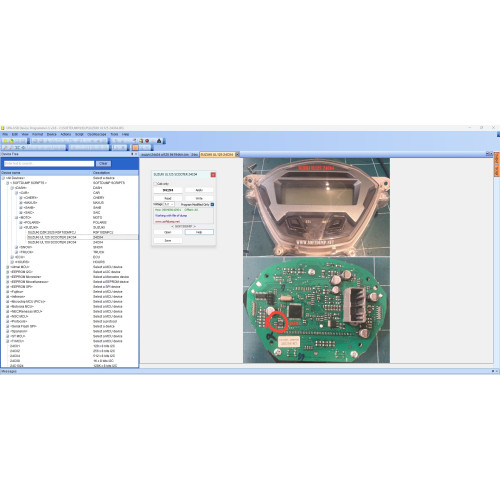The height and width of the screenshot is (500, 500).
Task: Click the Messages panel title bar
Action: pos(250,371)
